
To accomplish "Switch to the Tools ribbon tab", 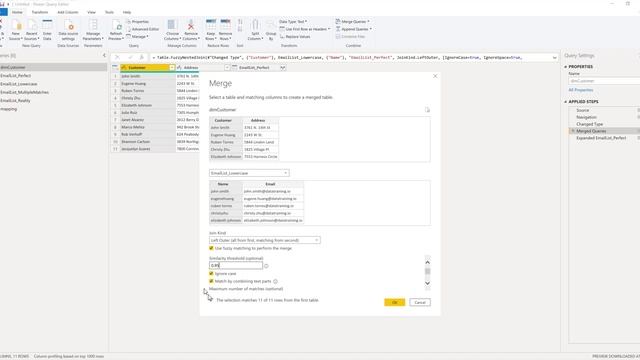I will click(x=109, y=12).
